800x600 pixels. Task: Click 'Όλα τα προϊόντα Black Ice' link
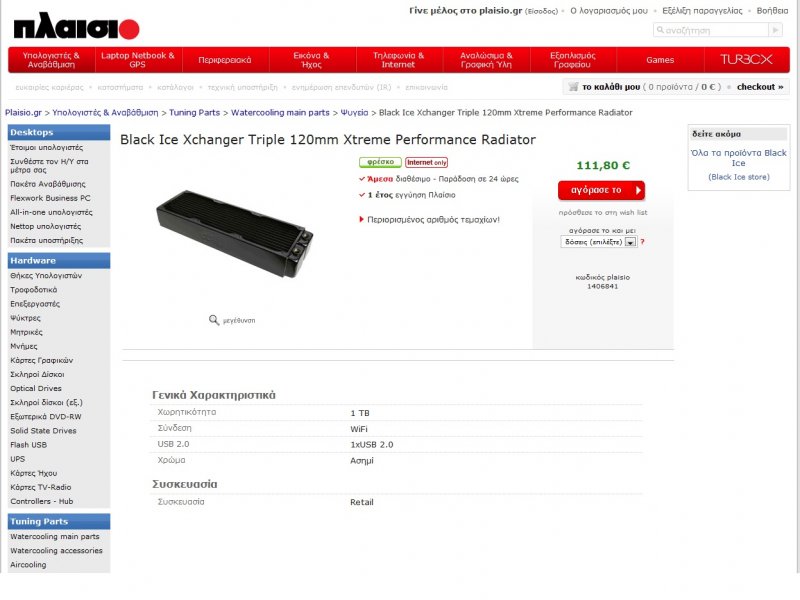(738, 158)
